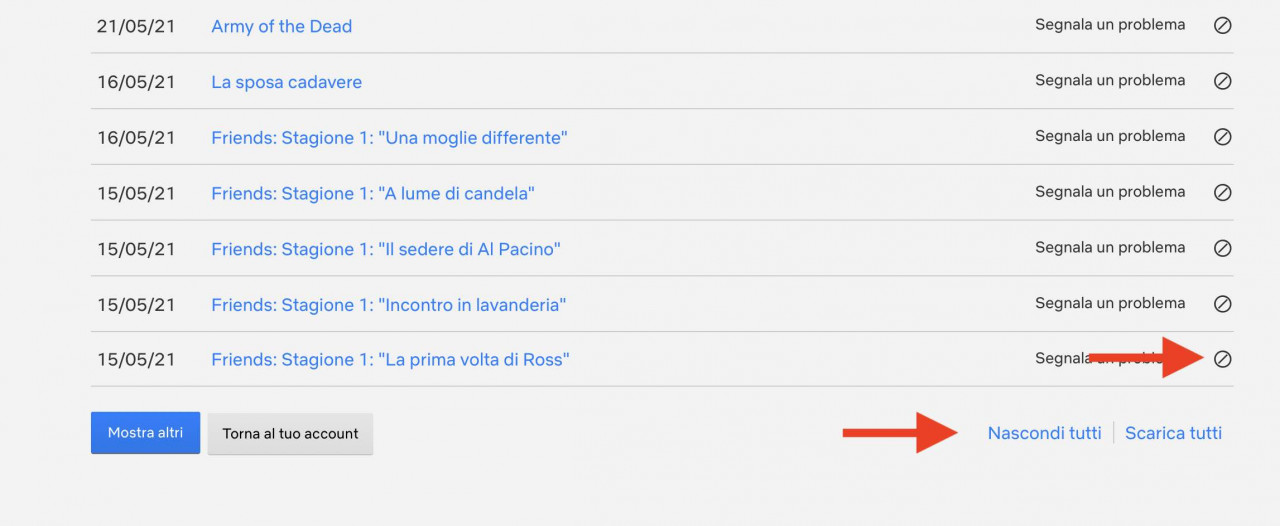The width and height of the screenshot is (1280, 526).
Task: Hide "Una moglie differente" episode via circle icon
Action: point(1222,137)
